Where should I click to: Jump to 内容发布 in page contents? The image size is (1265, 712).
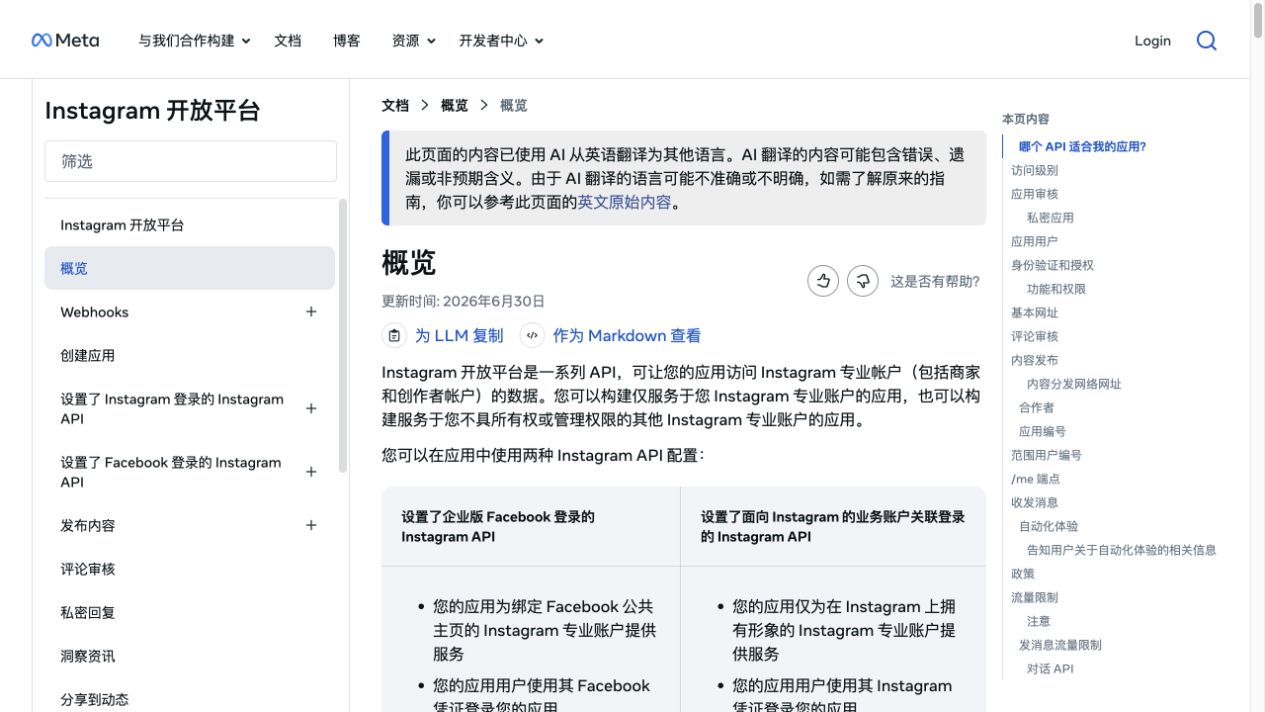pos(1034,360)
